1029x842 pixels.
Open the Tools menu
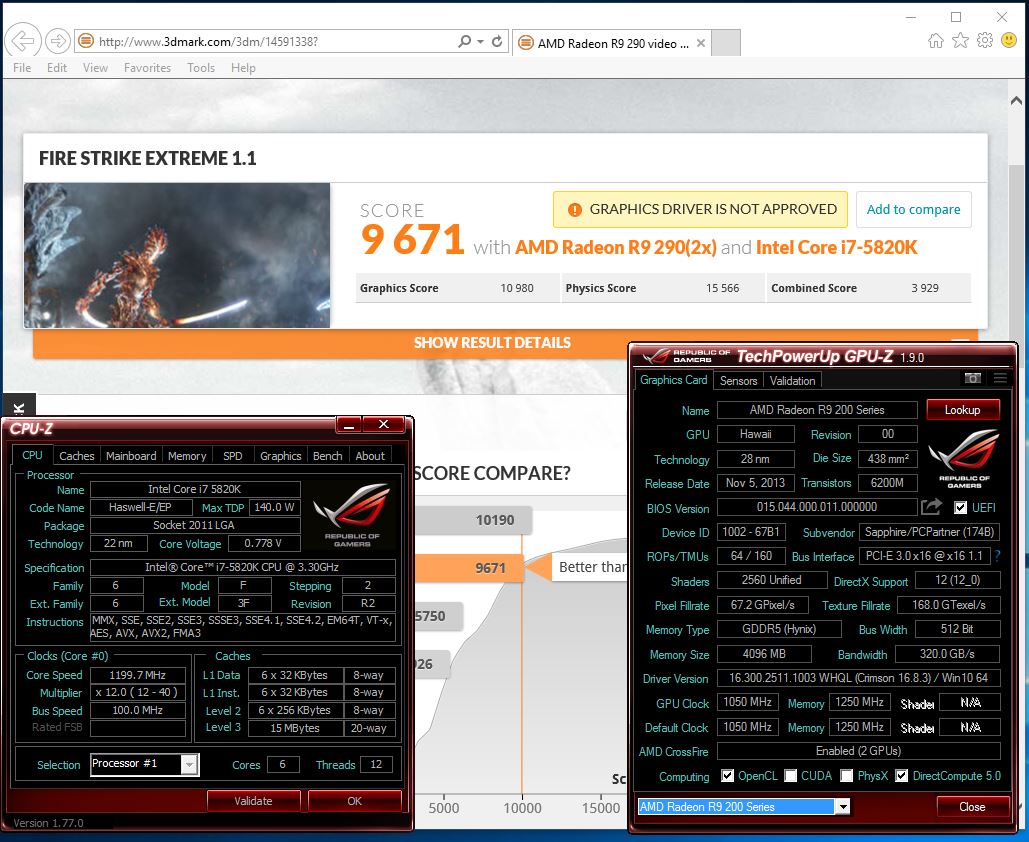pyautogui.click(x=201, y=68)
